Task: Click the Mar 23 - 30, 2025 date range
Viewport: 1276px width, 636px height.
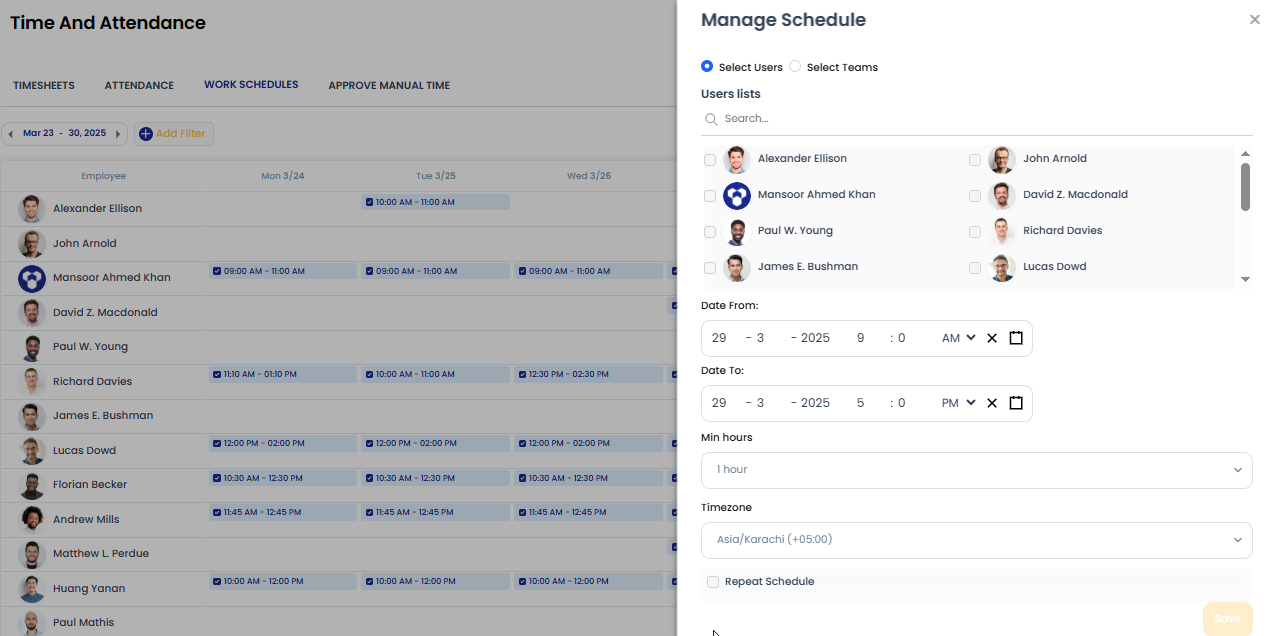Action: point(63,132)
